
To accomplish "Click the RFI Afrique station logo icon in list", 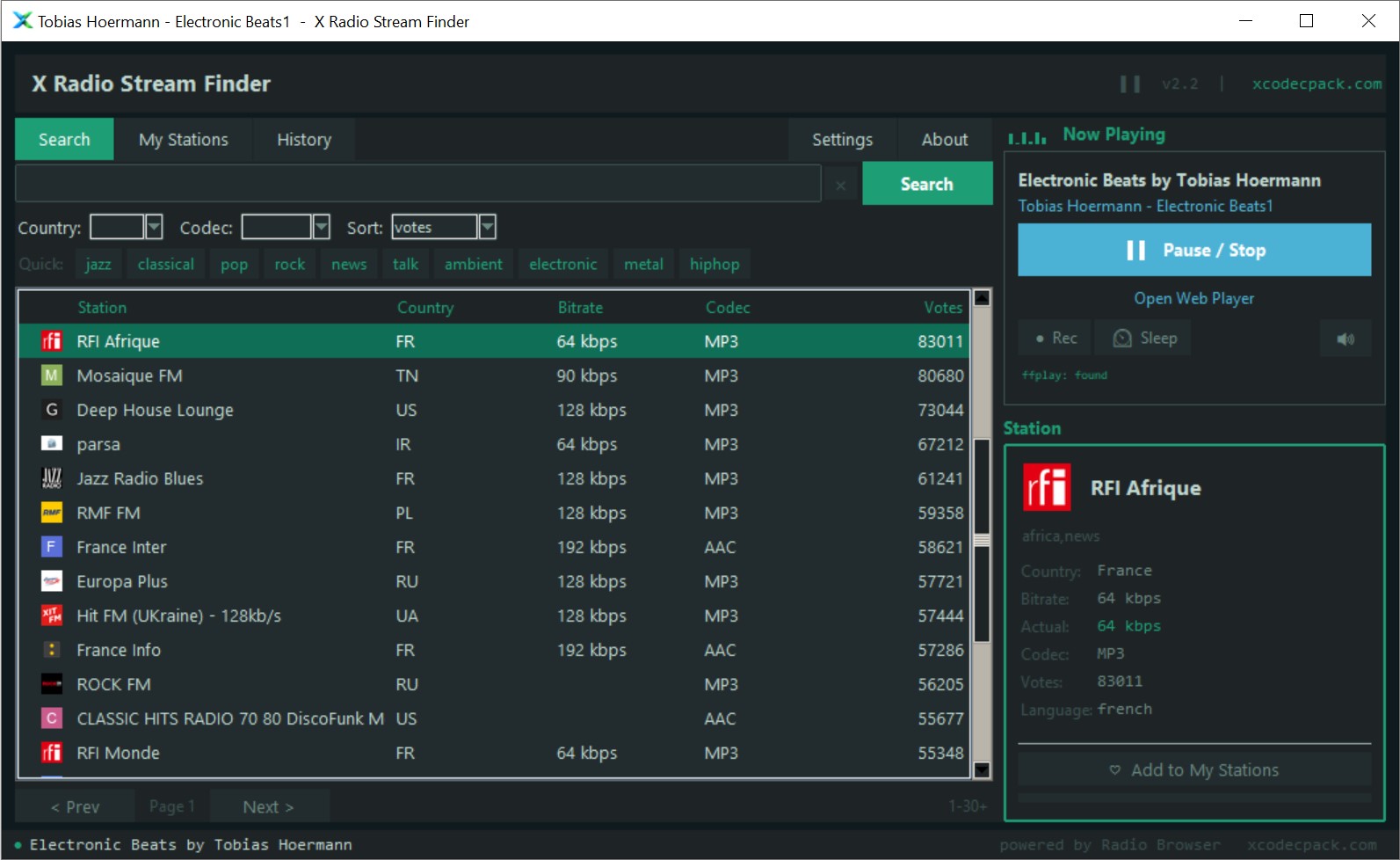I will (52, 341).
